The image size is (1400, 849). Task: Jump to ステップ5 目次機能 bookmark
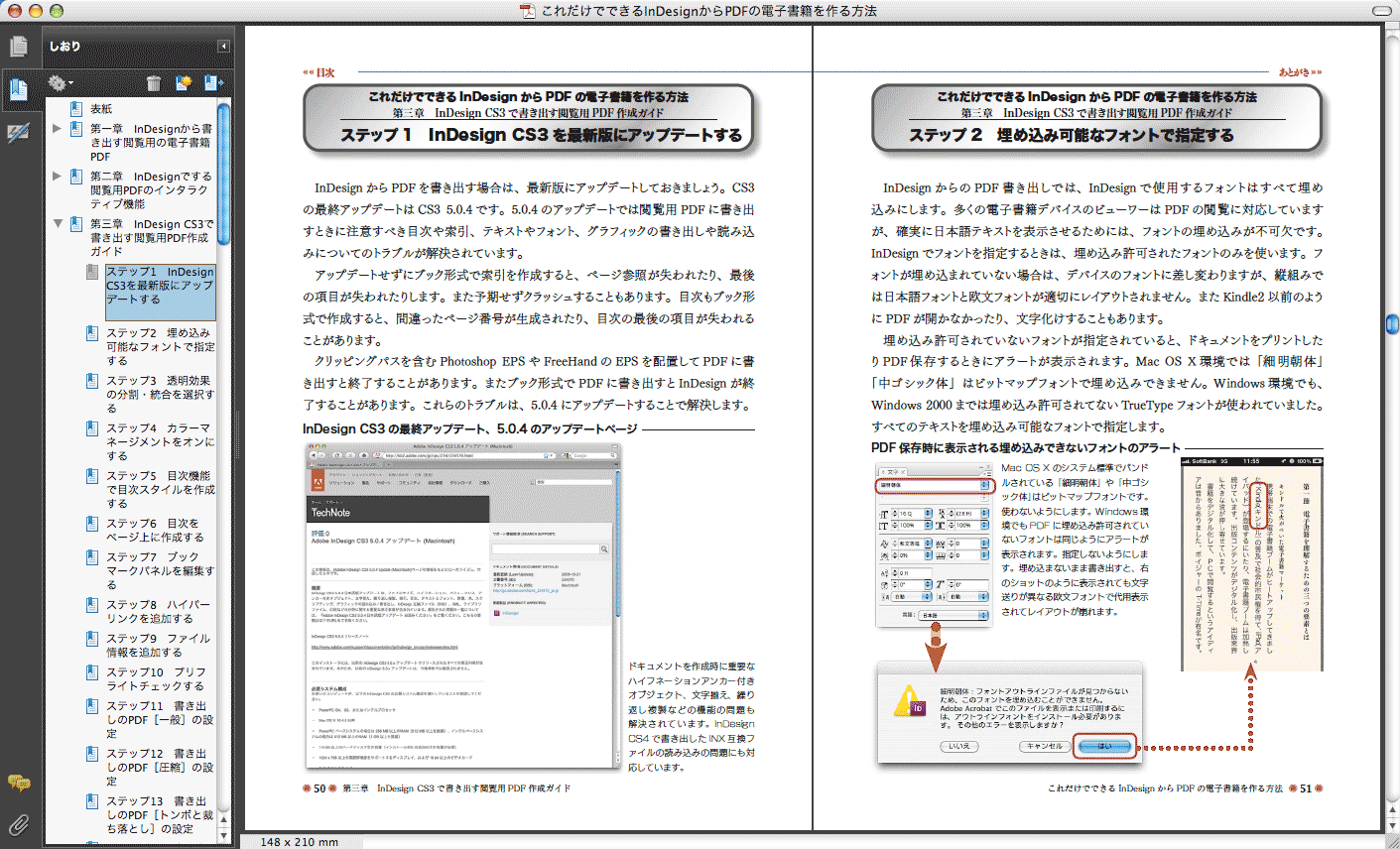point(160,489)
